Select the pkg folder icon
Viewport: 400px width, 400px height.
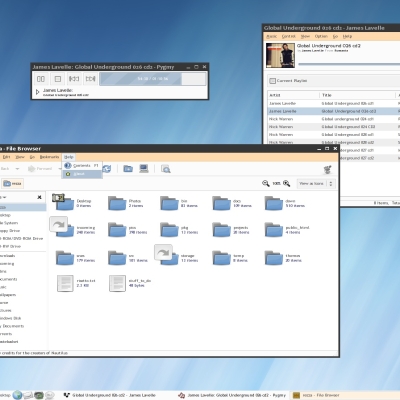169,230
